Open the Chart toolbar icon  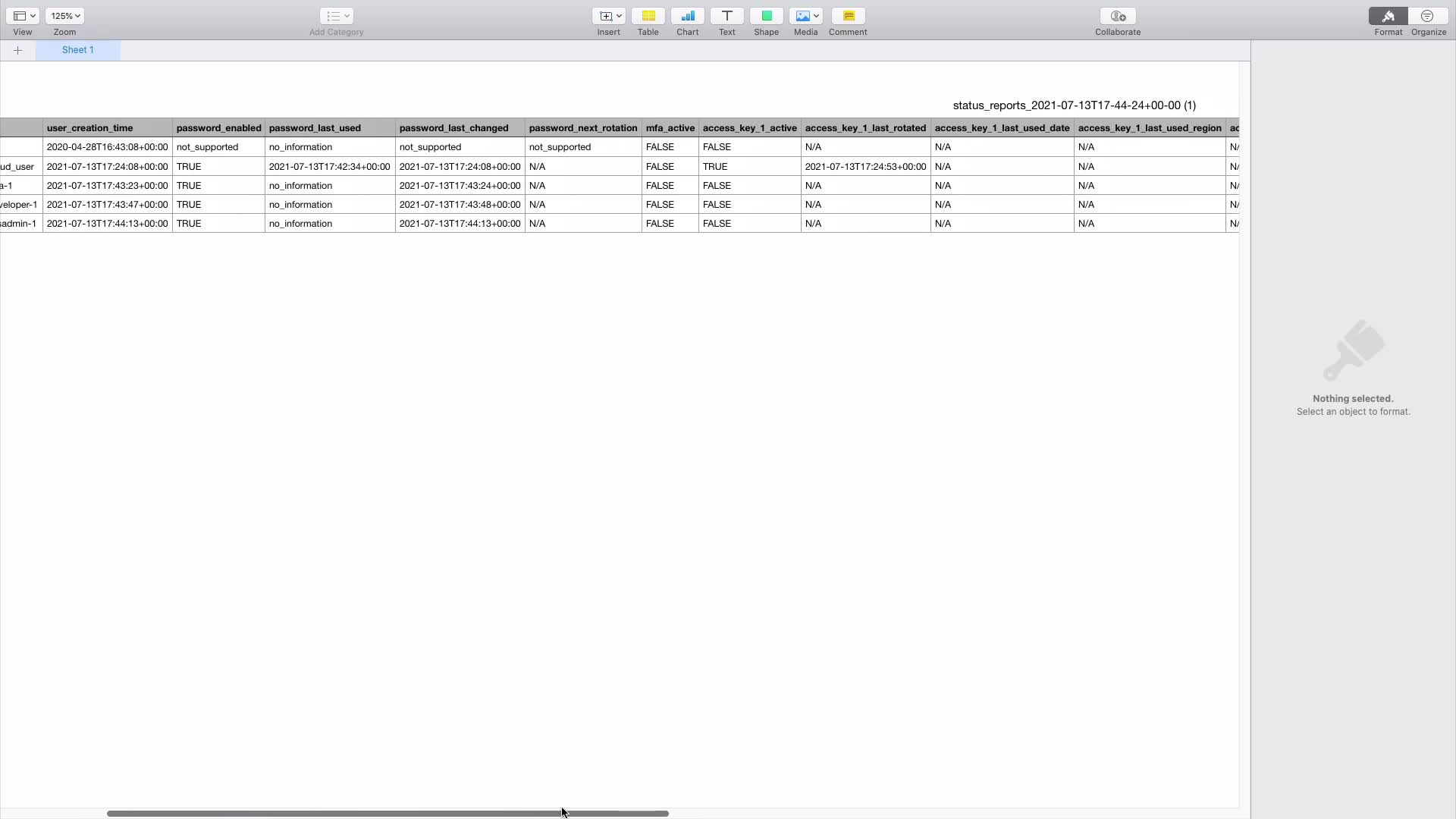point(687,16)
